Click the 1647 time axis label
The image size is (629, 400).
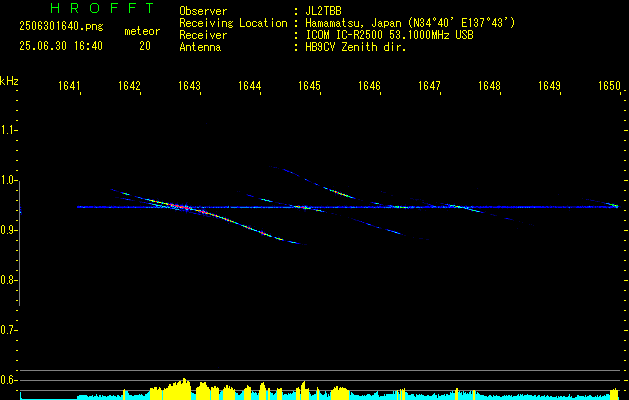pos(429,86)
